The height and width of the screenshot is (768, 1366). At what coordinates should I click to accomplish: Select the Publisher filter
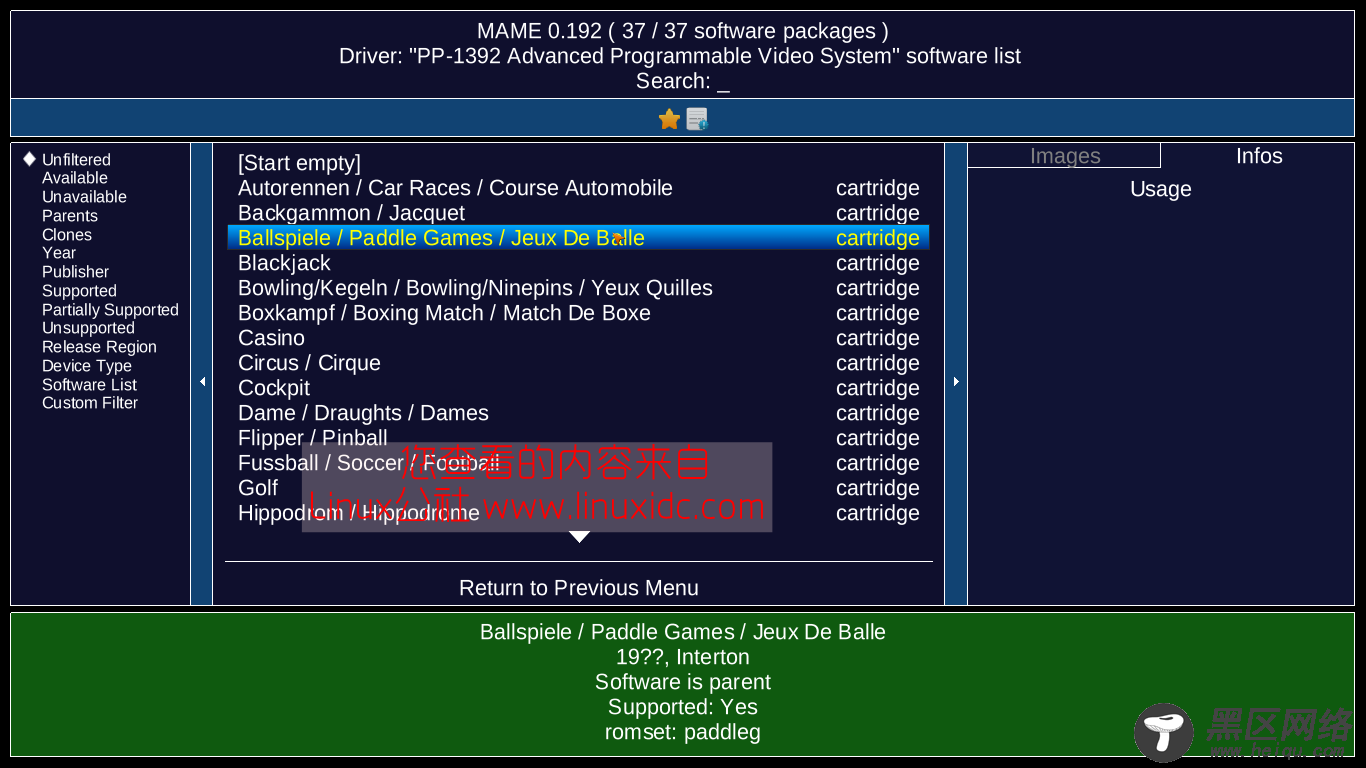75,272
